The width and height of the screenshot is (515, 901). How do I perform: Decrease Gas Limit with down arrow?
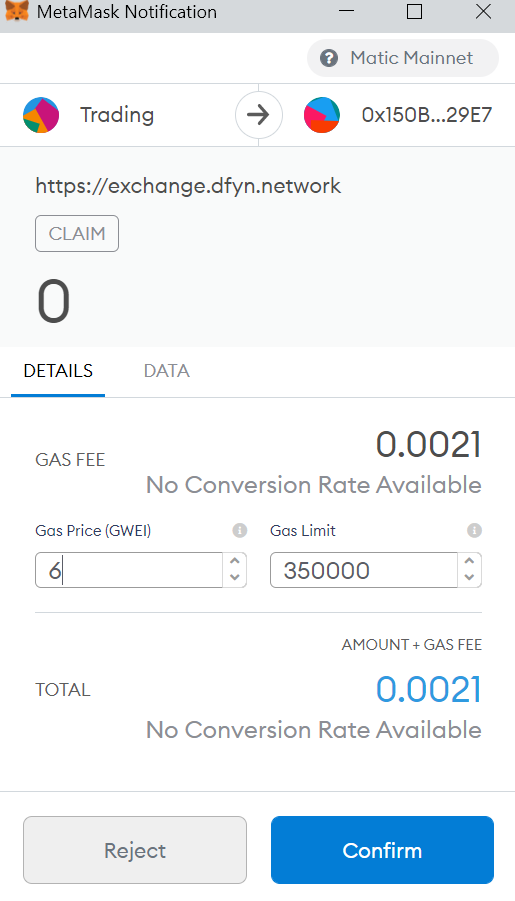tap(470, 577)
